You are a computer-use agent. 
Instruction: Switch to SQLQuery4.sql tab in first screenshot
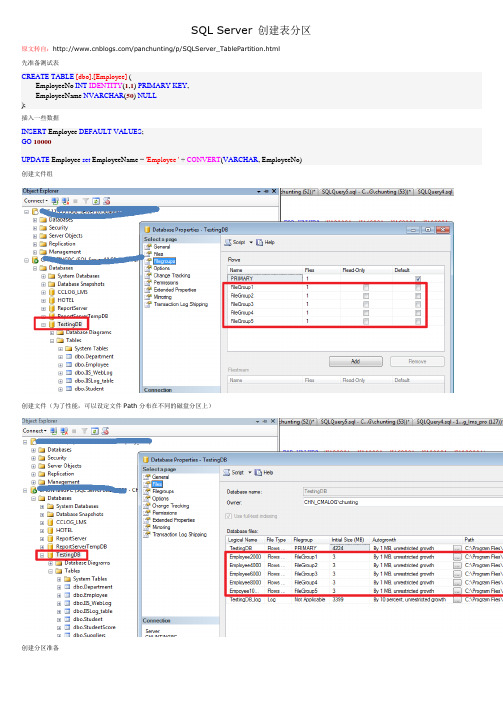(x=435, y=192)
